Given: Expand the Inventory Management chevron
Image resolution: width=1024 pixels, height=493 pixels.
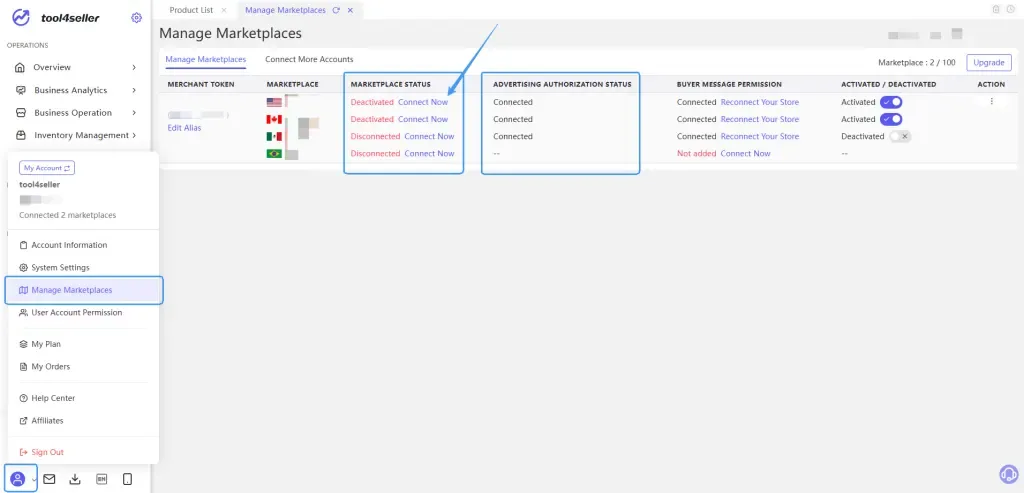Looking at the screenshot, I should (134, 135).
